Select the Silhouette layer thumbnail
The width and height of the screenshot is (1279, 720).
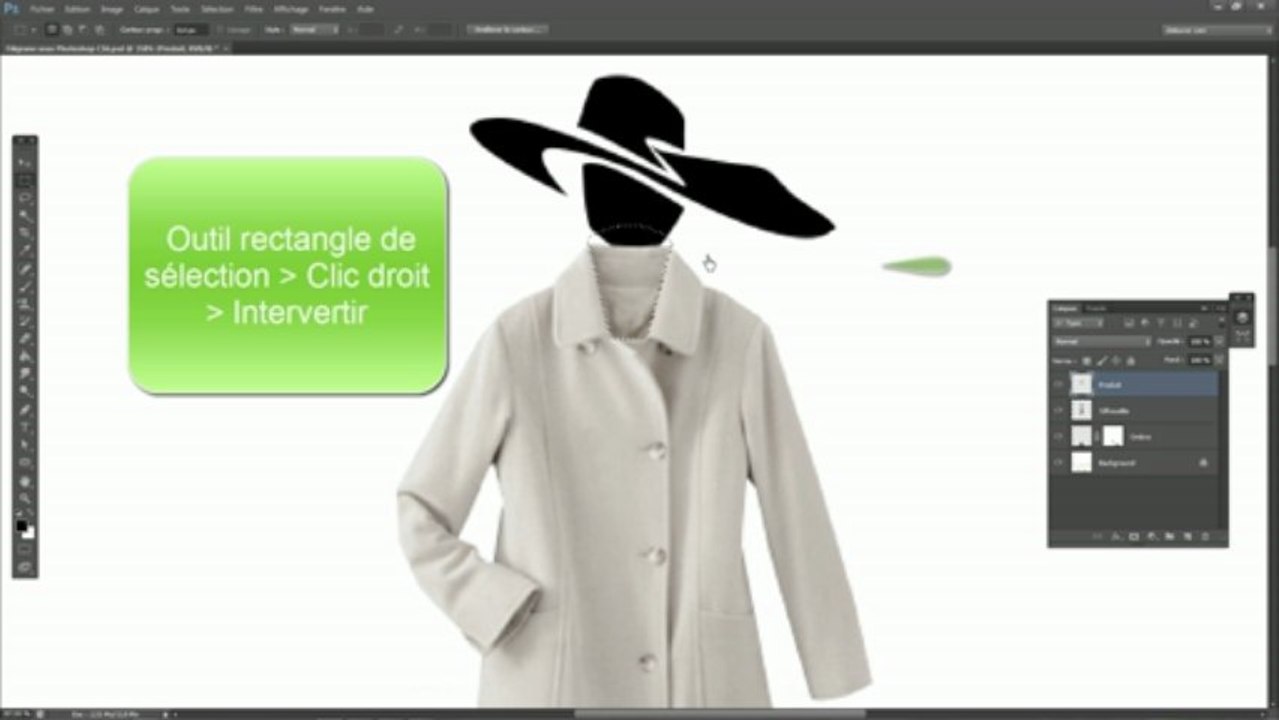coord(1081,410)
